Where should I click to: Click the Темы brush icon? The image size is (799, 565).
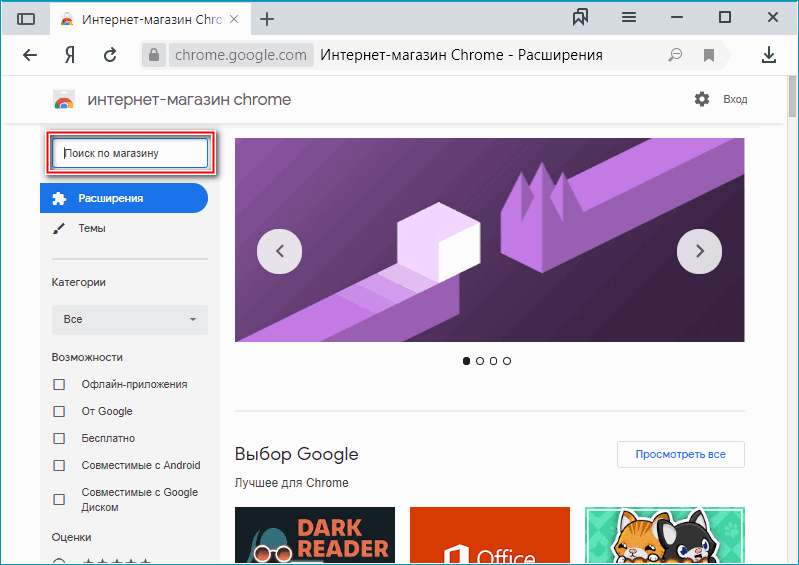pyautogui.click(x=59, y=228)
